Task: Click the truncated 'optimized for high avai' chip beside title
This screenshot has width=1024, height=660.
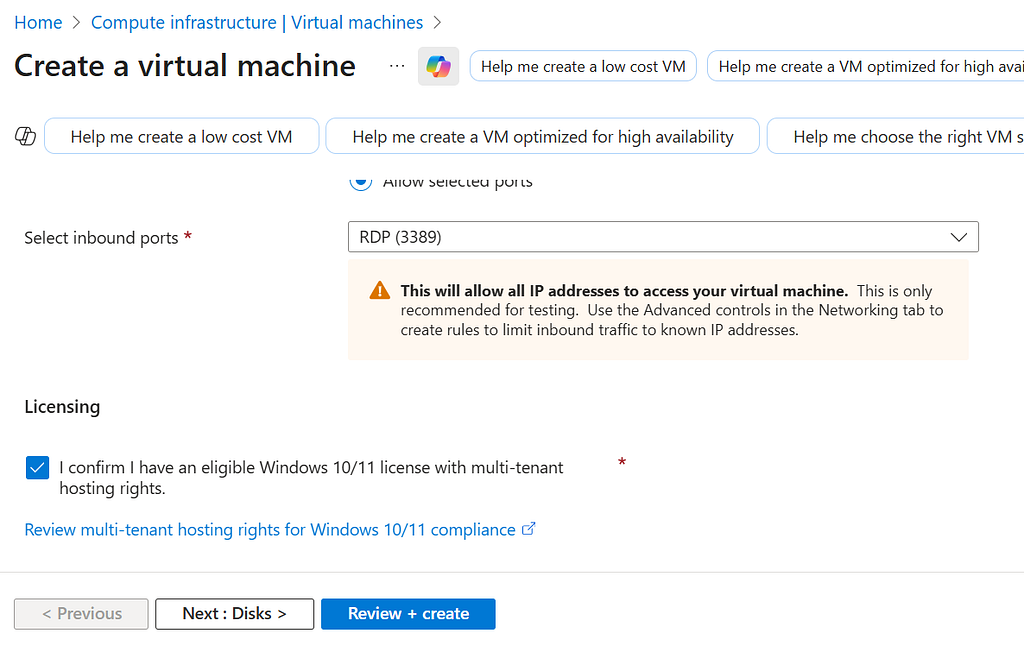Action: [x=866, y=66]
